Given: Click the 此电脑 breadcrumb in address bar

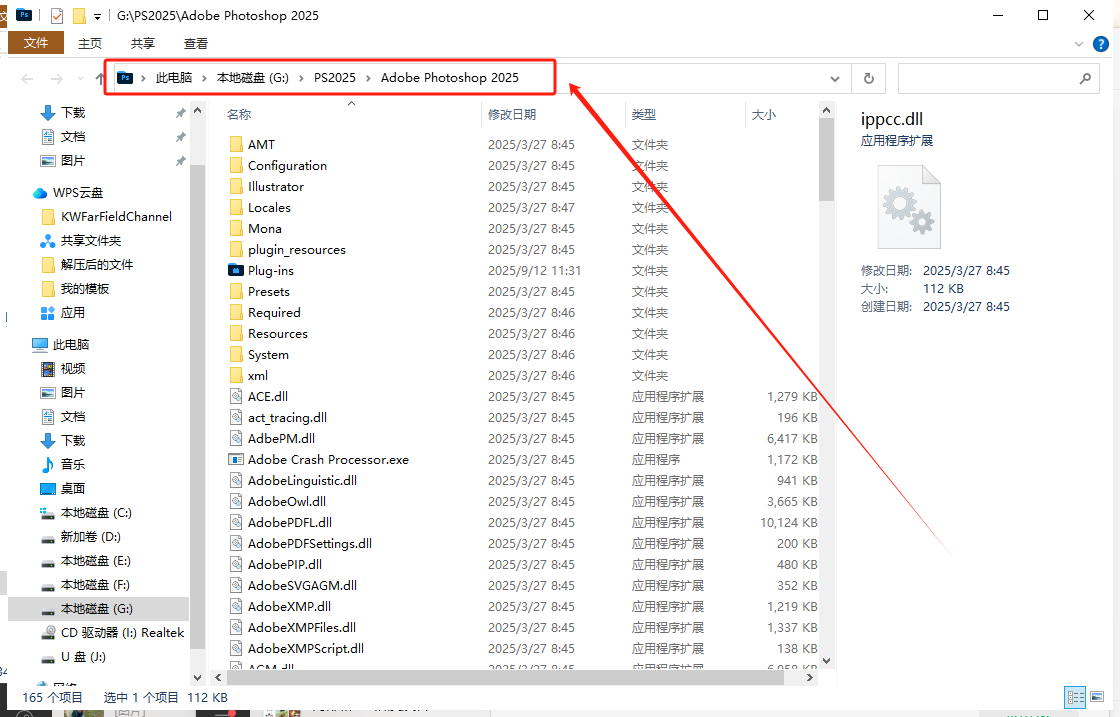Looking at the screenshot, I should [x=174, y=78].
